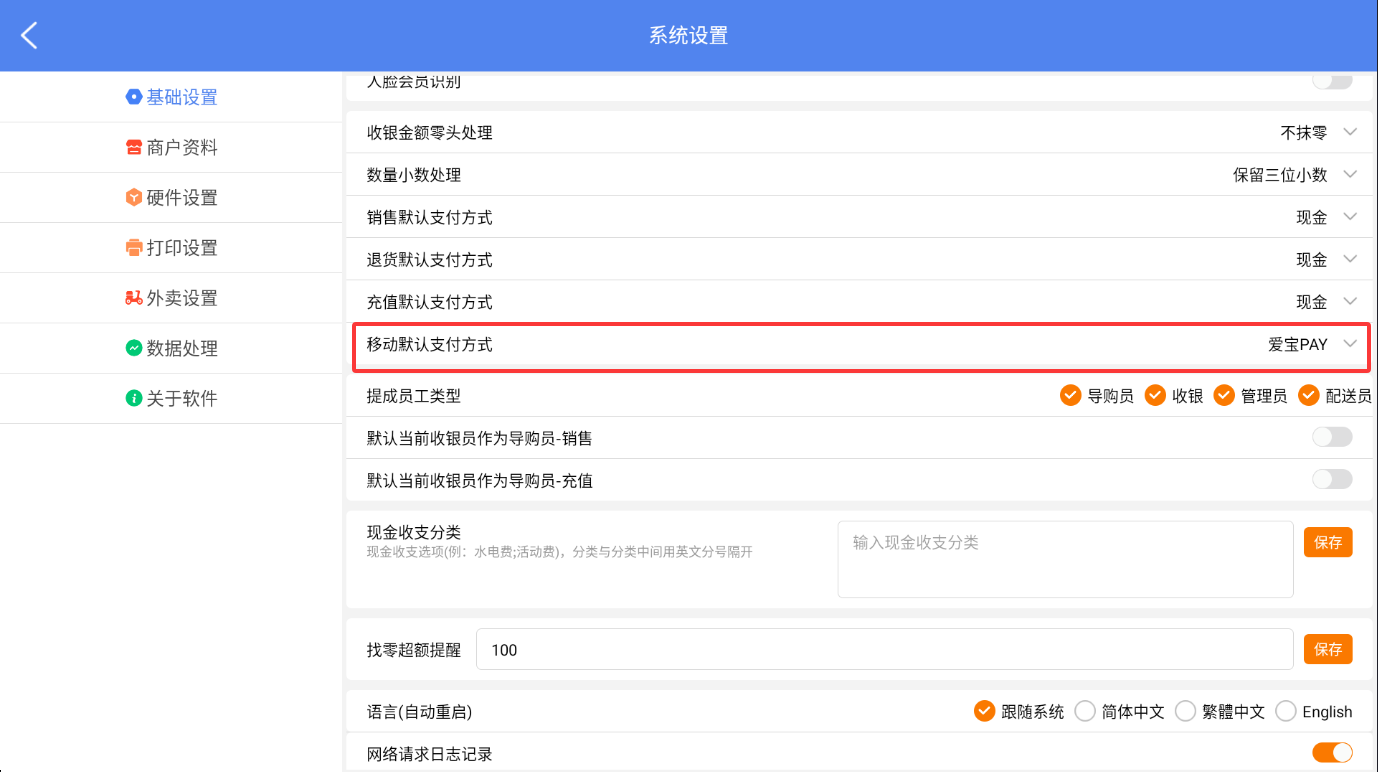The width and height of the screenshot is (1378, 772).
Task: Click the back arrow in header
Action: [29, 36]
